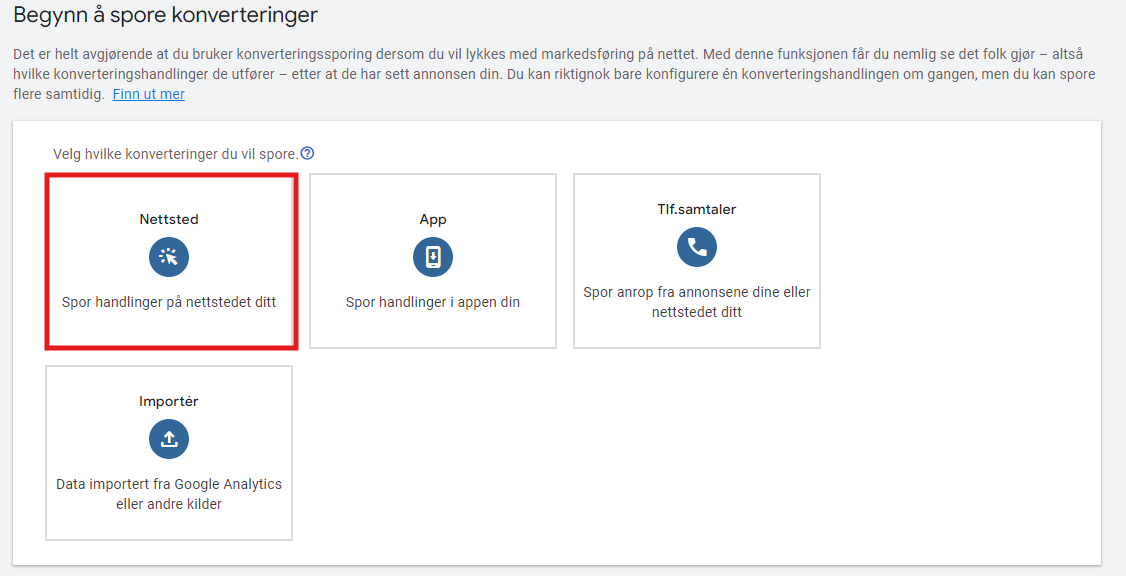This screenshot has height=576, width=1126.
Task: Click the upload arrow icon under Importér
Action: [x=169, y=439]
